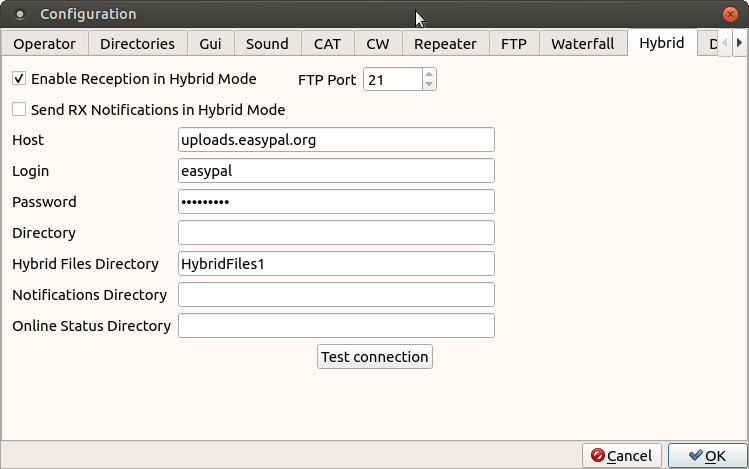Click the Host input field
Screen dimensions: 749x469
click(336, 140)
